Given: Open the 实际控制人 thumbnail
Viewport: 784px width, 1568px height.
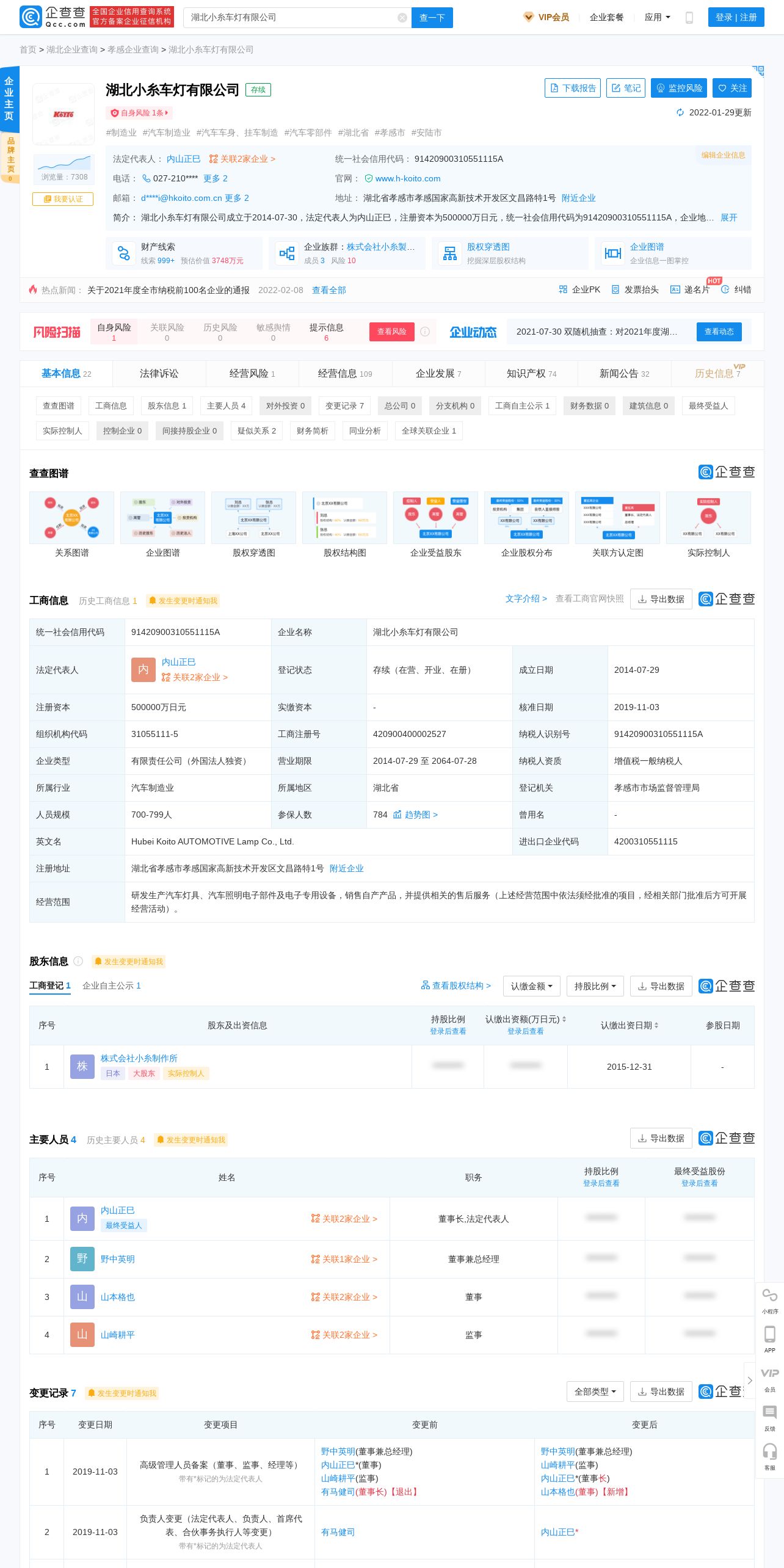Looking at the screenshot, I should 708,518.
